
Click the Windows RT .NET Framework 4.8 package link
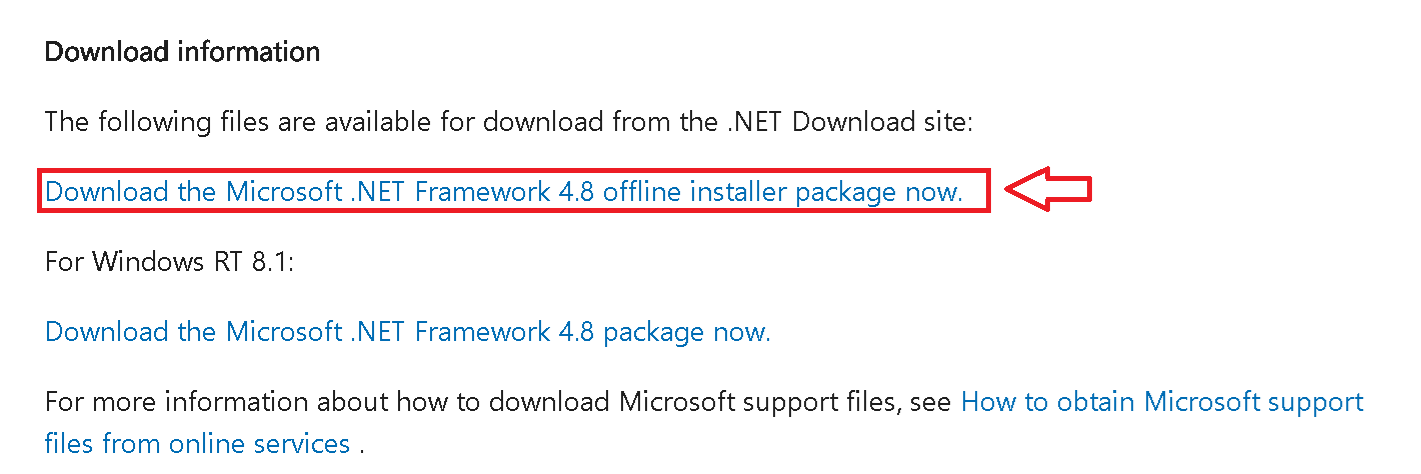(408, 331)
